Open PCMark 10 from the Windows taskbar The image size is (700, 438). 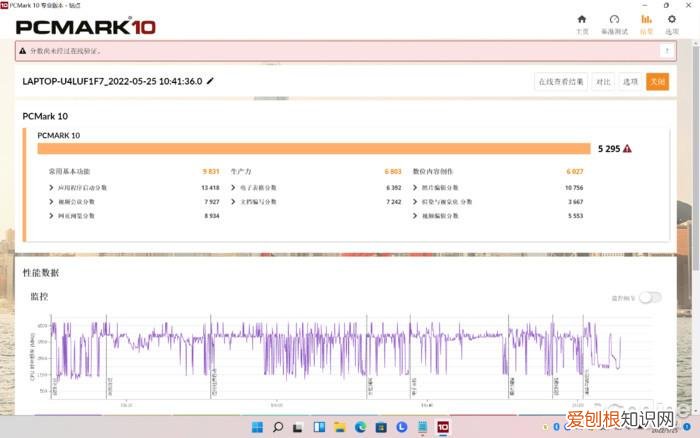pos(442,428)
